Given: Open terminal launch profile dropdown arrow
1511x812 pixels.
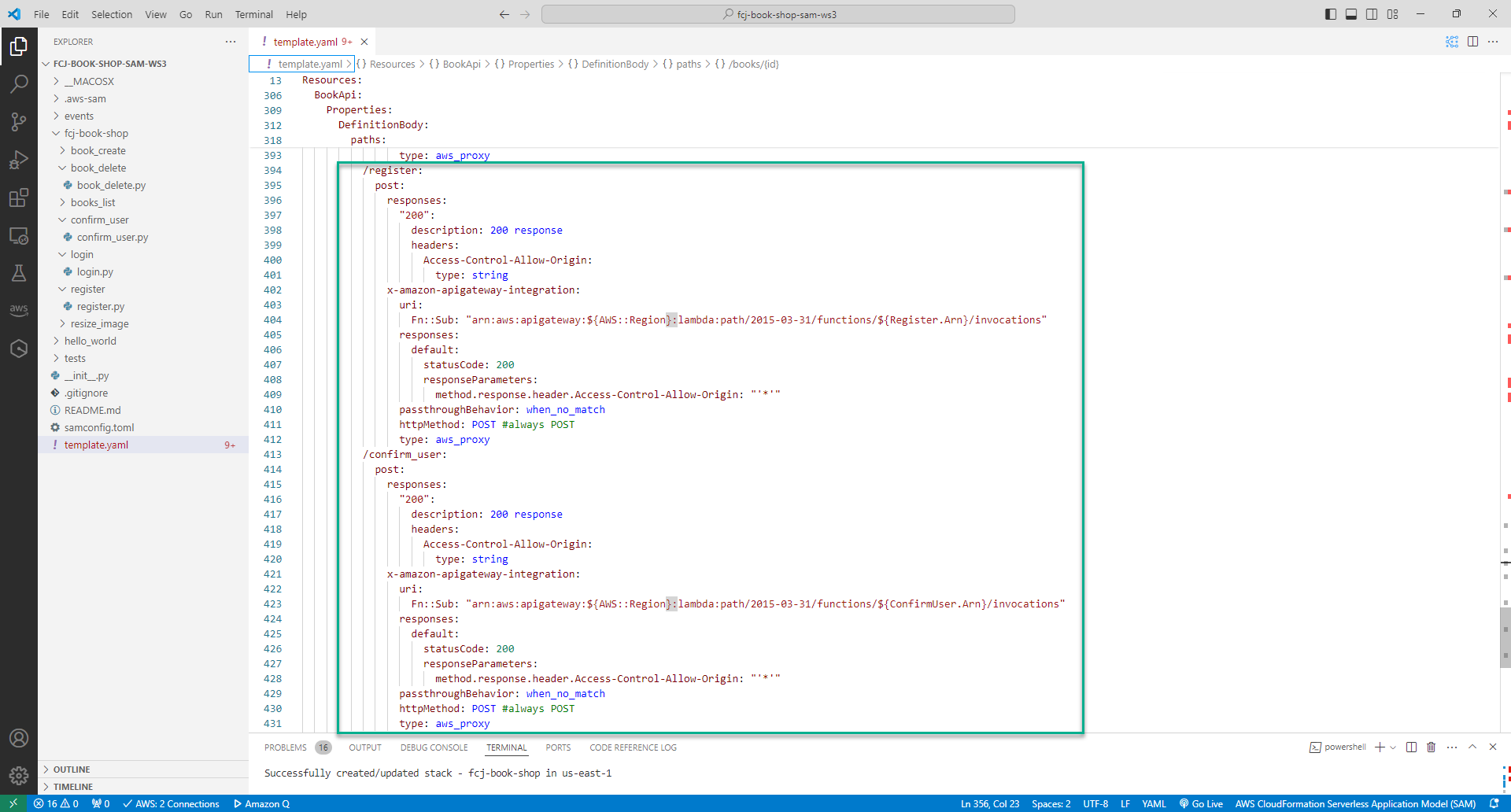Looking at the screenshot, I should (1393, 747).
